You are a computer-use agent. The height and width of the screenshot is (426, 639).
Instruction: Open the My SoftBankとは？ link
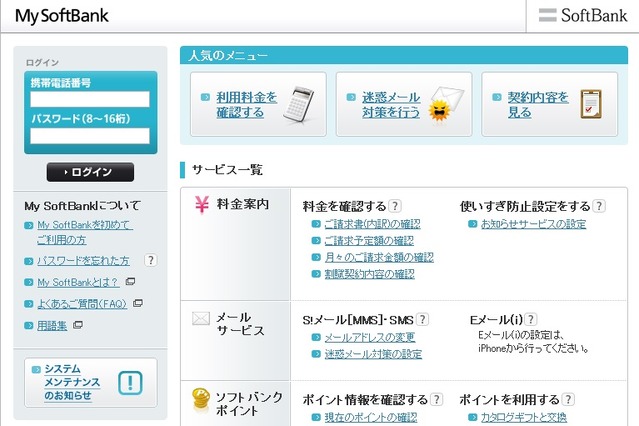click(77, 282)
